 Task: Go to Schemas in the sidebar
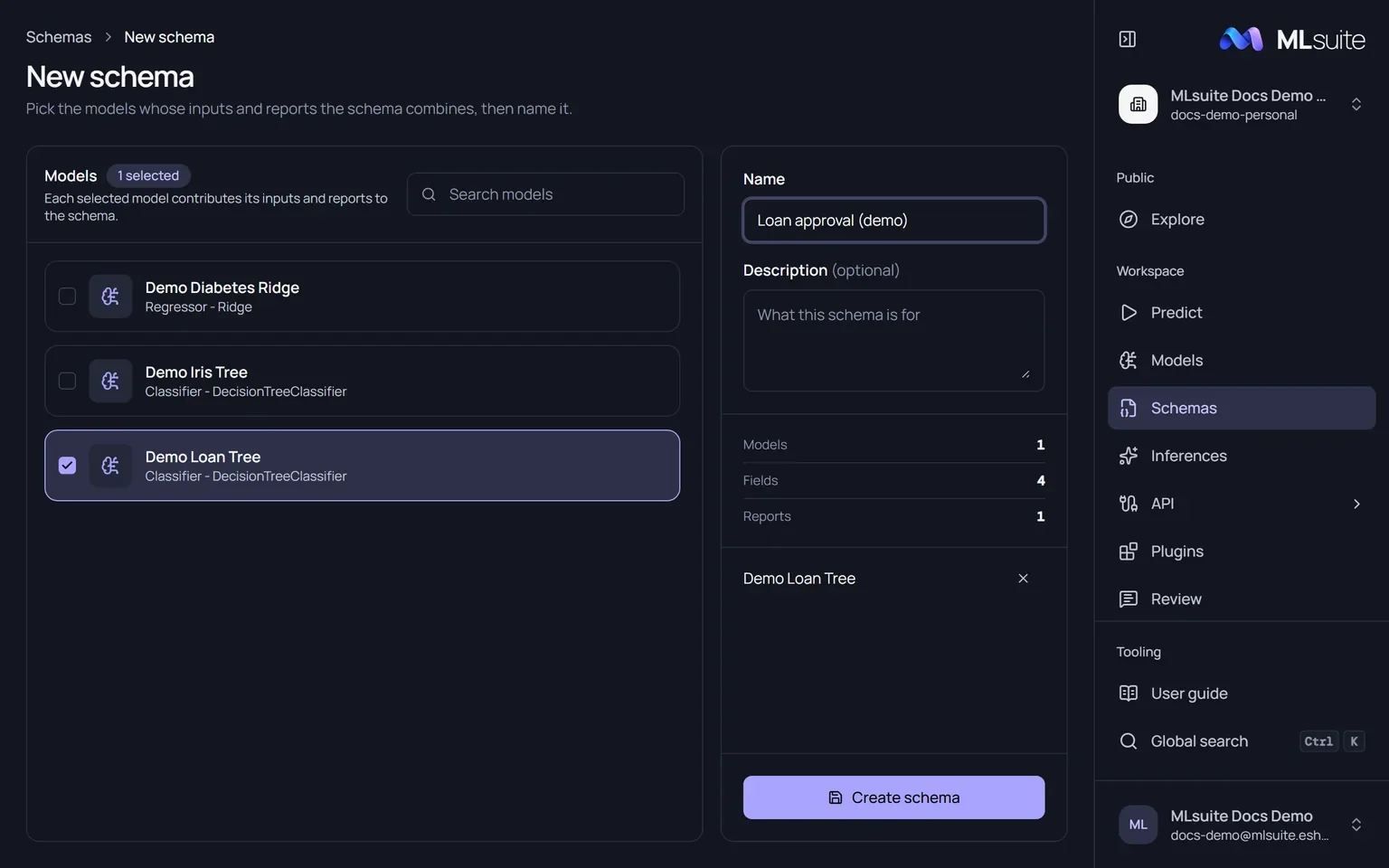coord(1242,408)
